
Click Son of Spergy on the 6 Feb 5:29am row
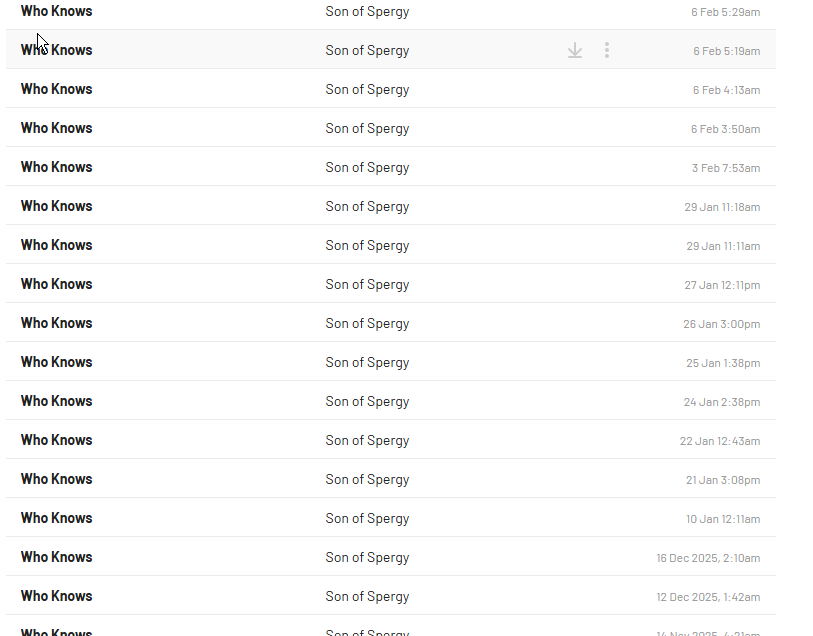(x=367, y=12)
